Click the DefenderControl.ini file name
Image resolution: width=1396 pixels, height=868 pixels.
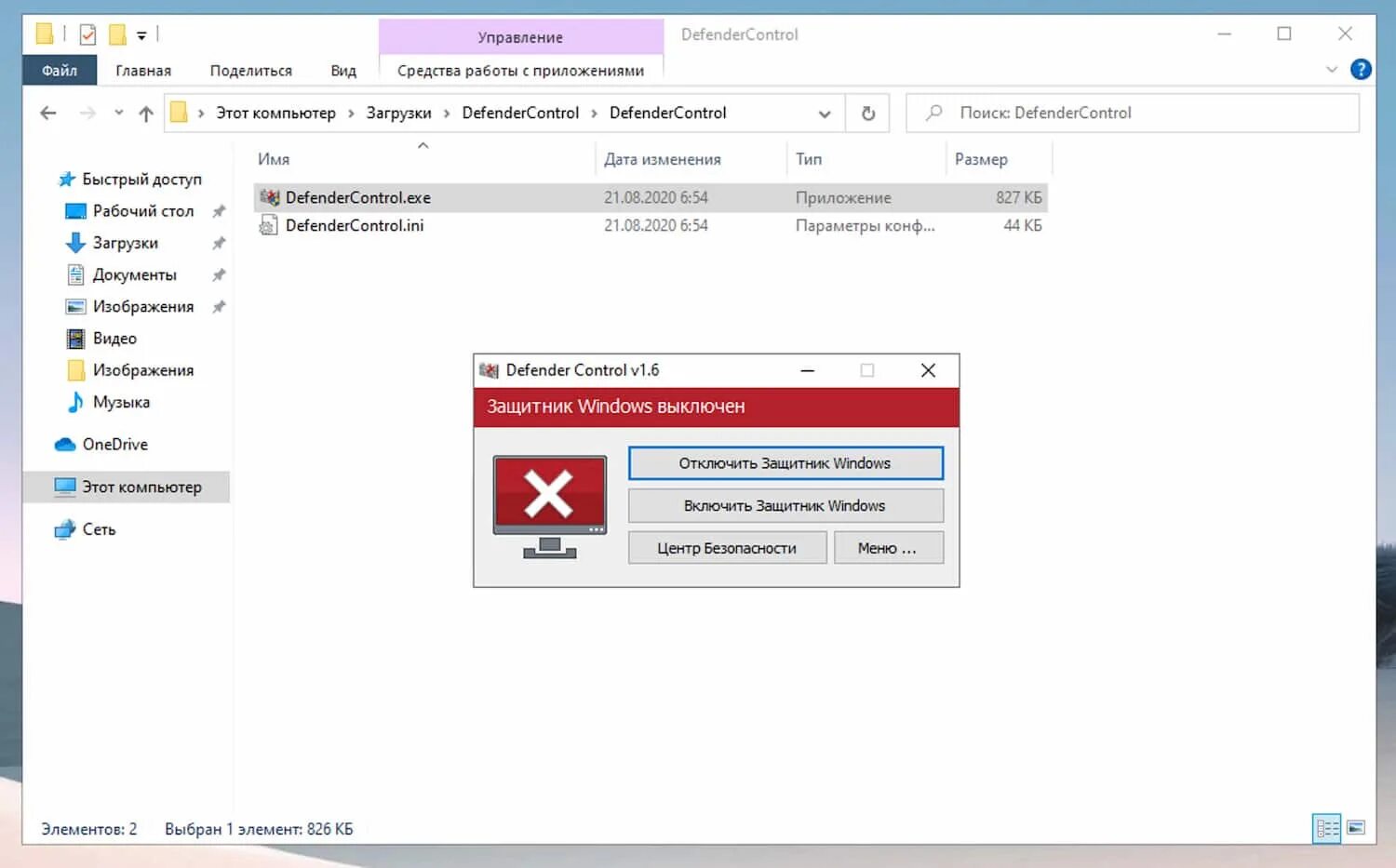click(355, 225)
